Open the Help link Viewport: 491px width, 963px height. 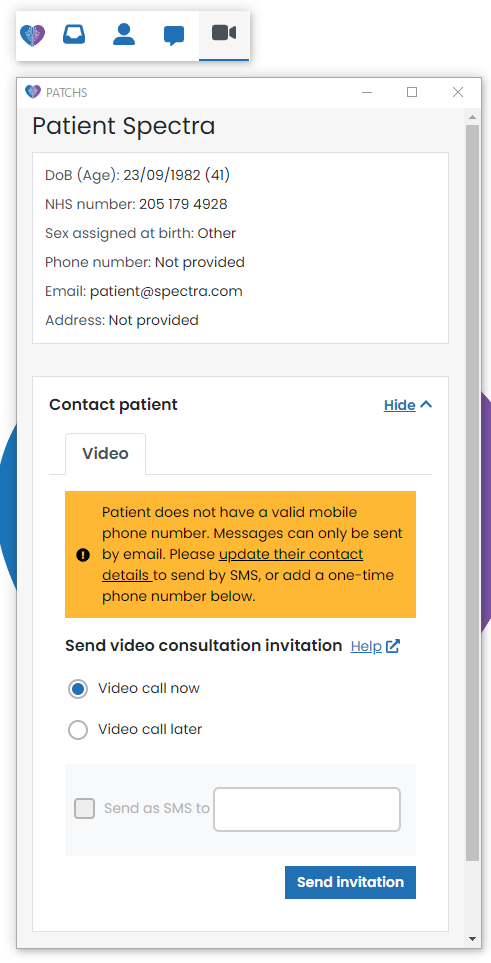(366, 647)
